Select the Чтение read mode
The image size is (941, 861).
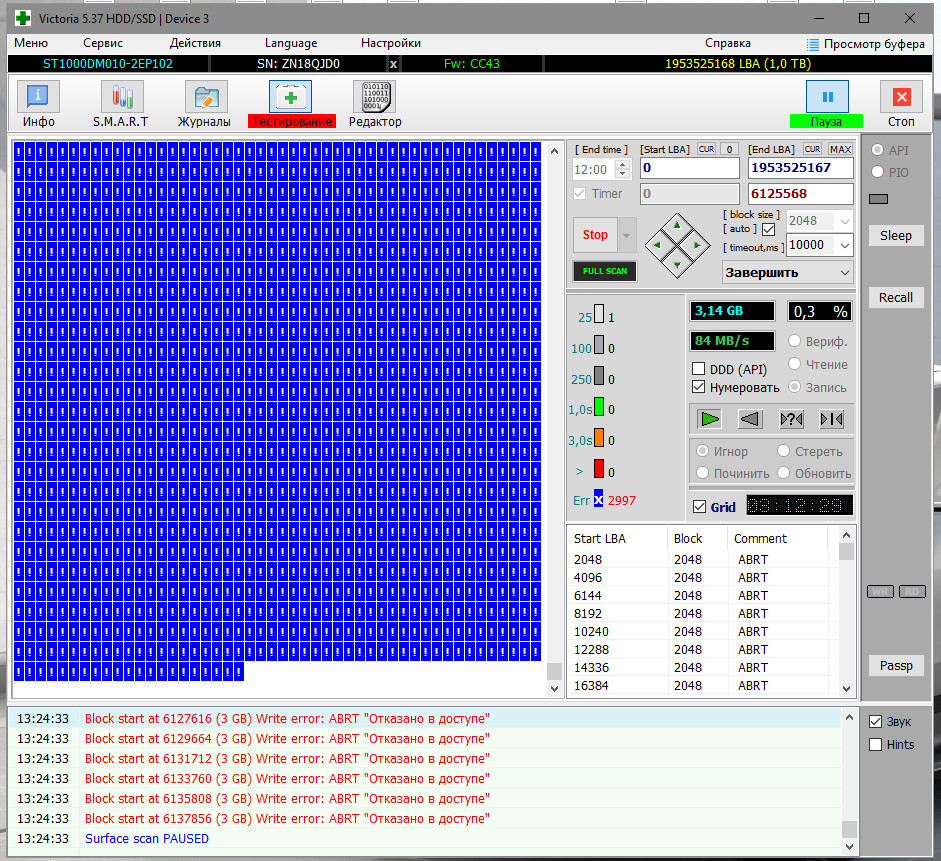click(x=795, y=364)
